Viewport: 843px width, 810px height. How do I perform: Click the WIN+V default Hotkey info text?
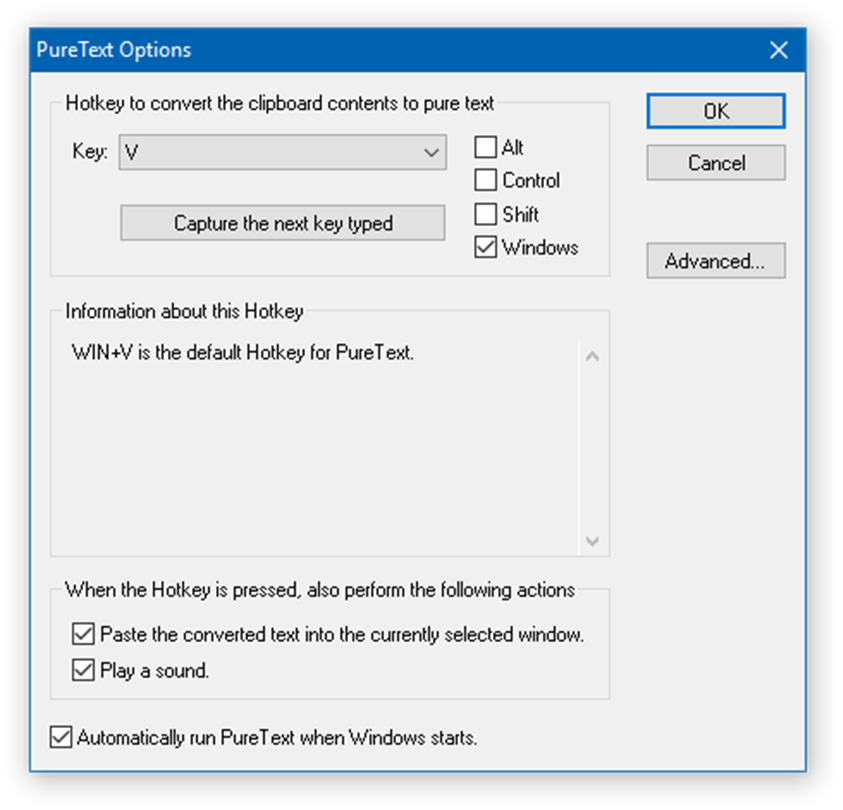tap(242, 353)
